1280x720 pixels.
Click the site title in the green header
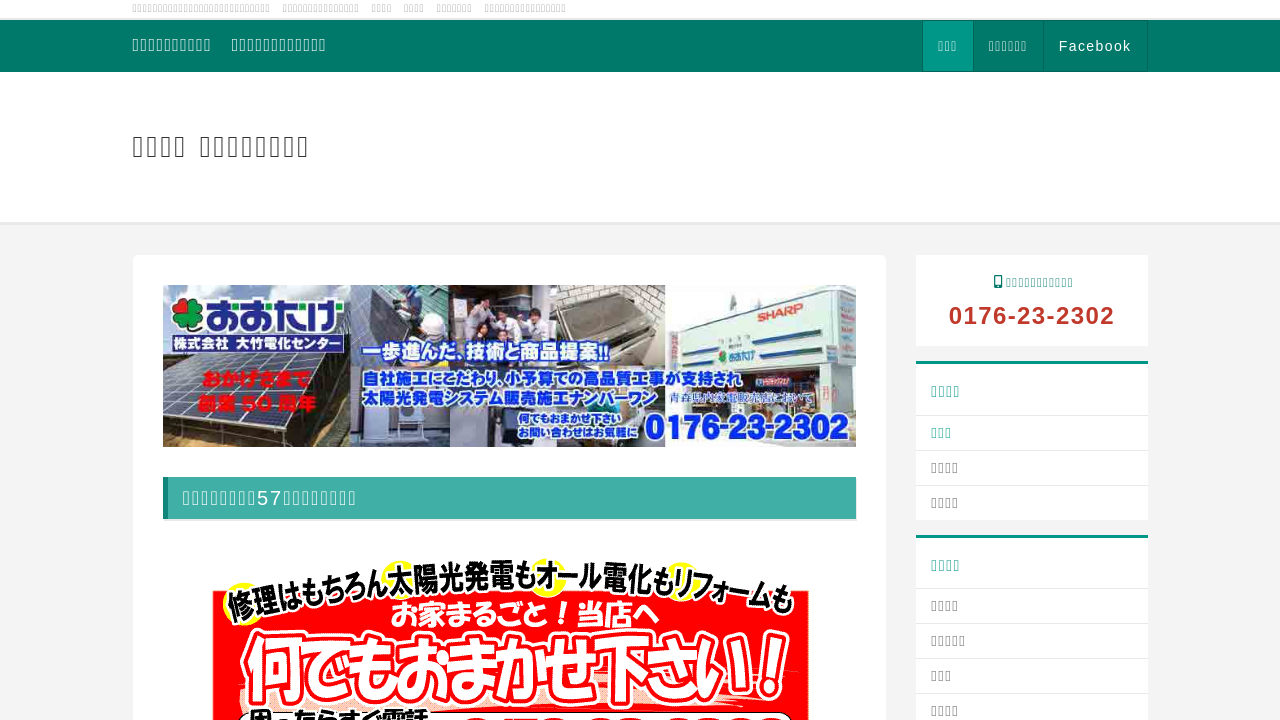click(x=171, y=45)
